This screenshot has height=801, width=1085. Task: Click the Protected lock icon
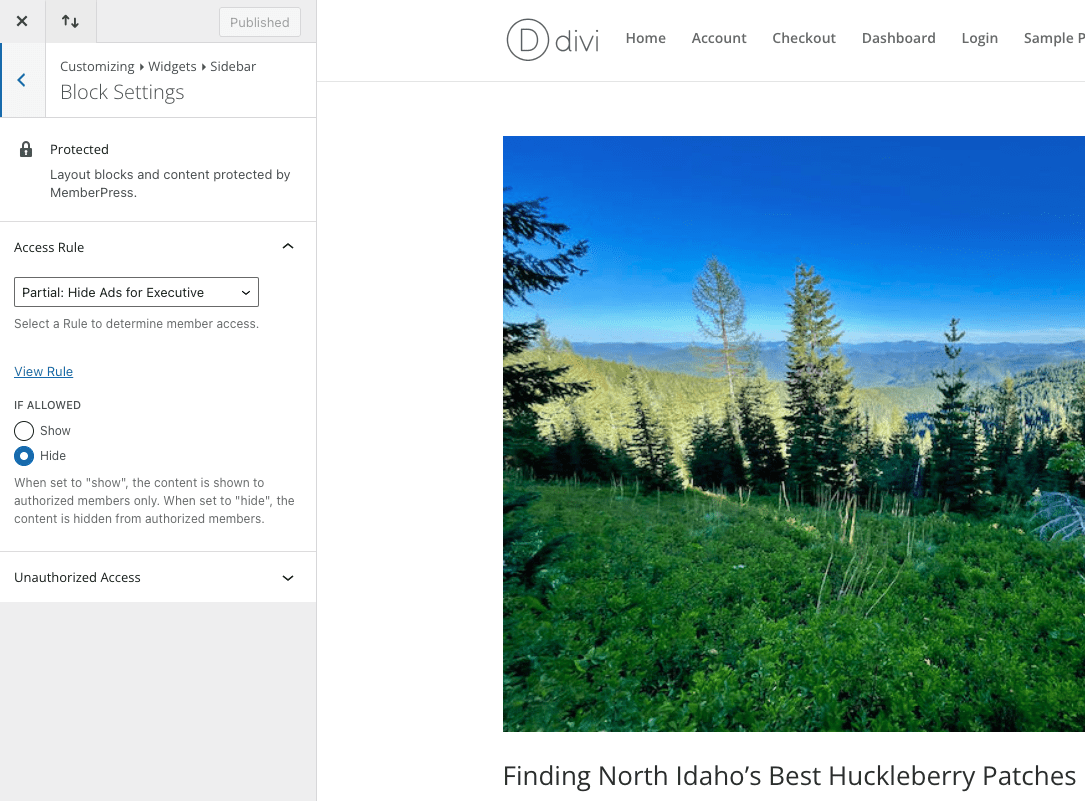(x=26, y=150)
